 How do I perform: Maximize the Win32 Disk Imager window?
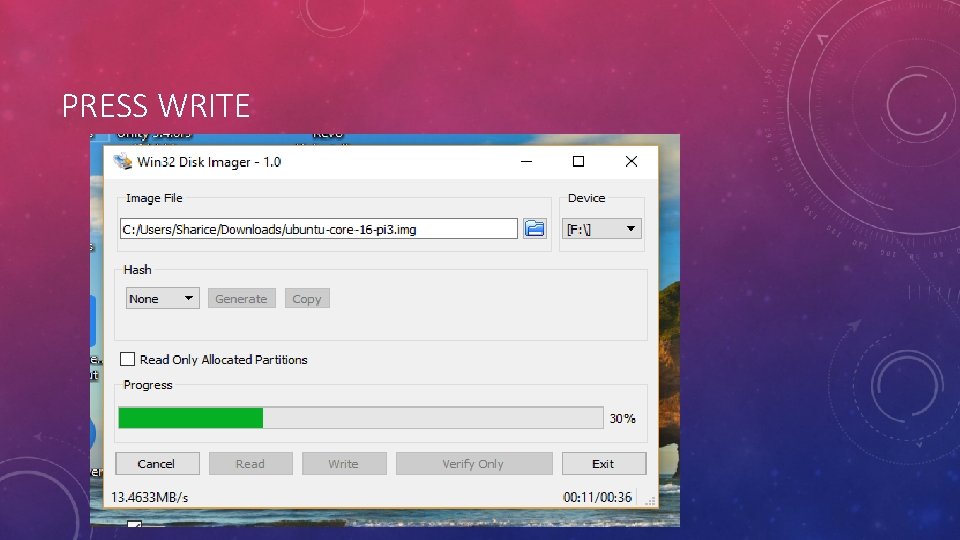click(578, 162)
